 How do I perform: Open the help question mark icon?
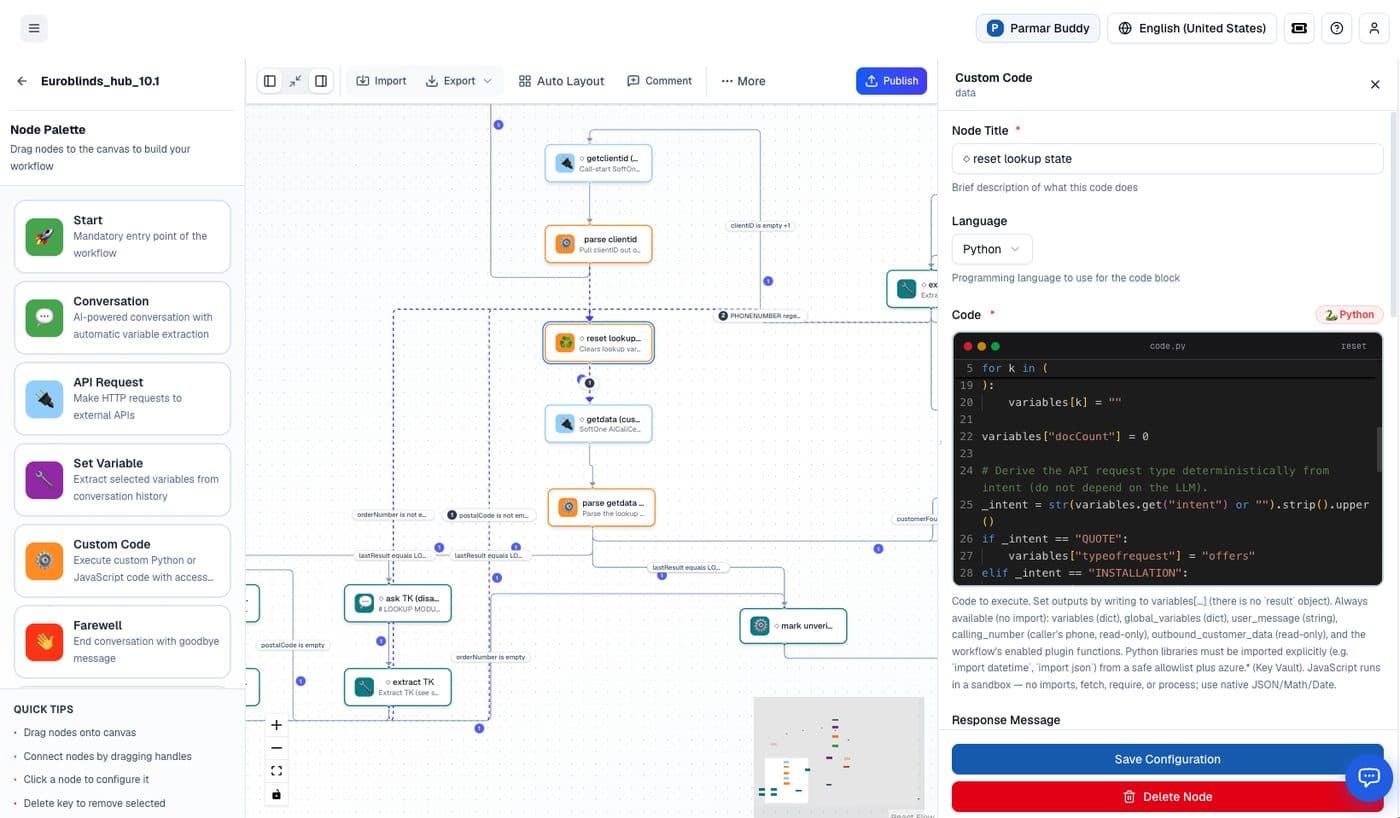coord(1337,28)
